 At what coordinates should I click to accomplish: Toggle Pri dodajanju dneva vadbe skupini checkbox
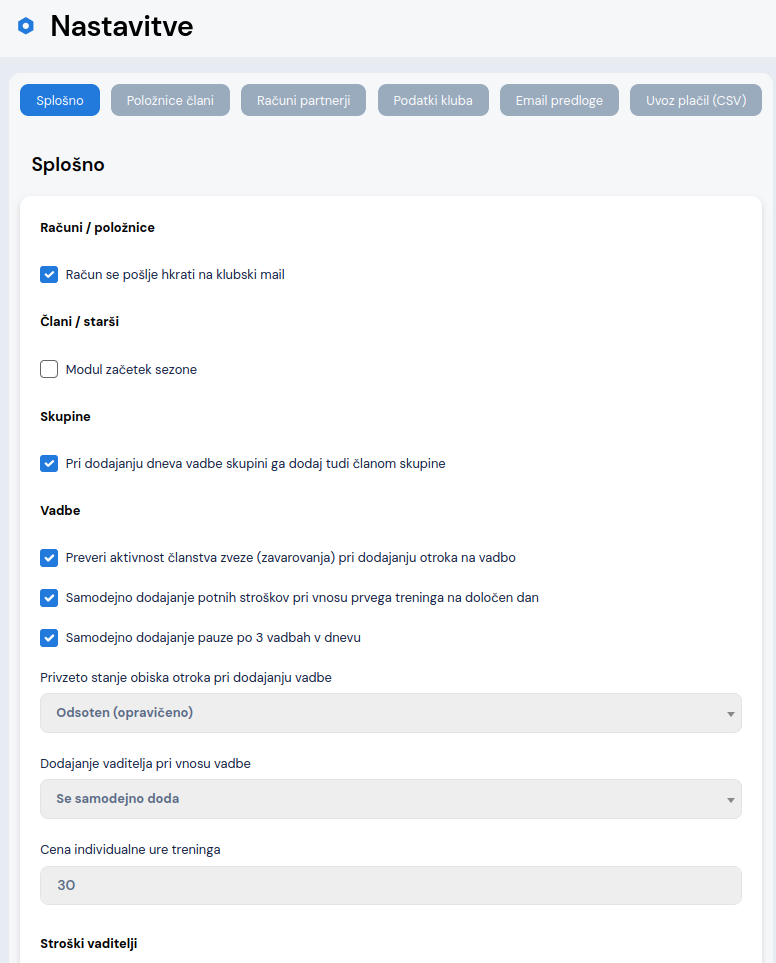point(49,463)
